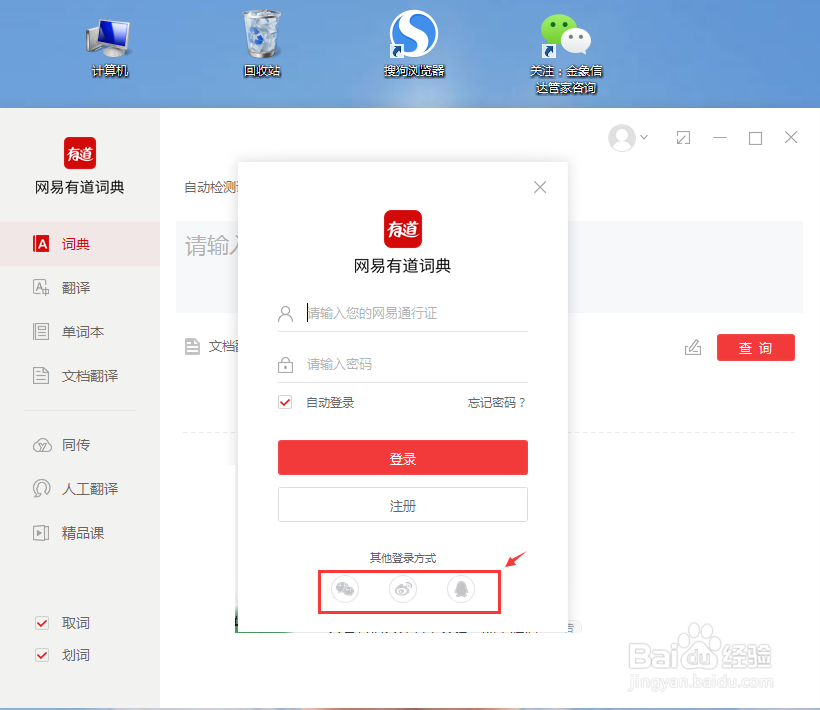Maximize the Youdao dictionary window
The image size is (820, 710).
755,138
